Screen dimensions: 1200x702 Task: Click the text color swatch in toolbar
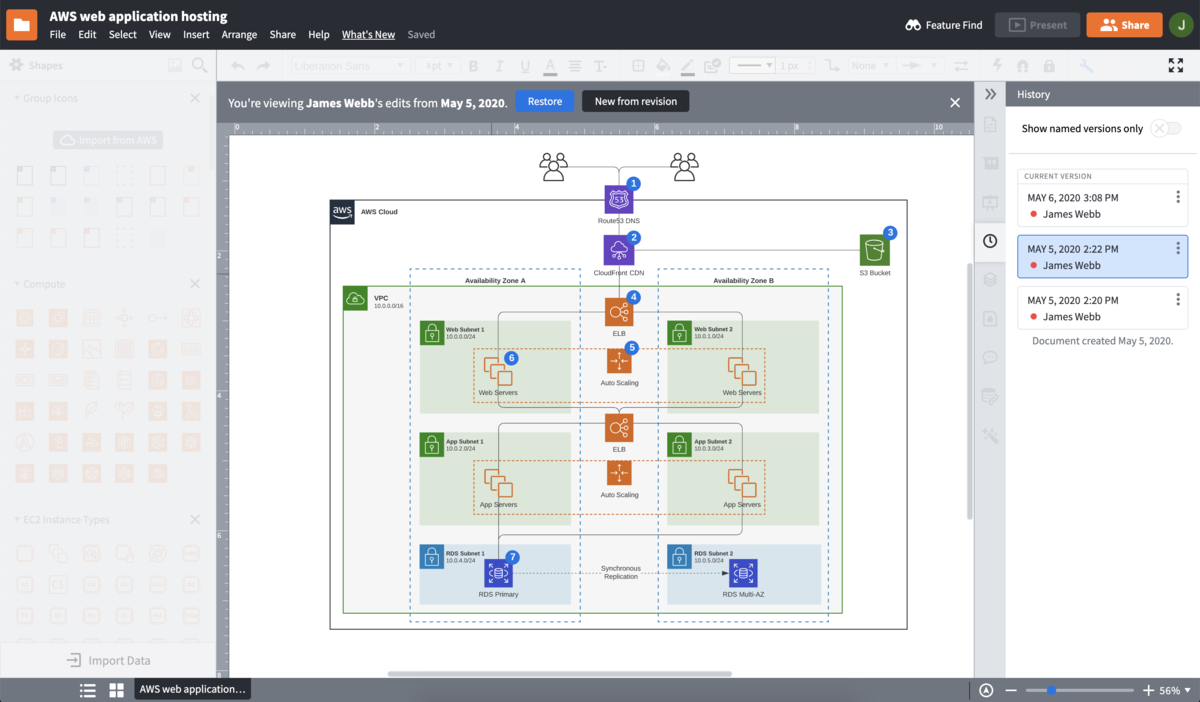(x=549, y=66)
